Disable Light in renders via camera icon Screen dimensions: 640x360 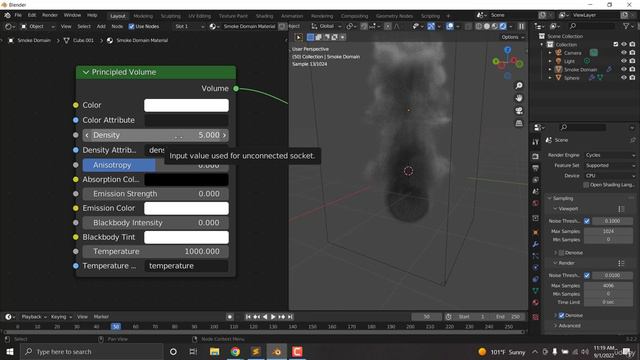[632, 61]
